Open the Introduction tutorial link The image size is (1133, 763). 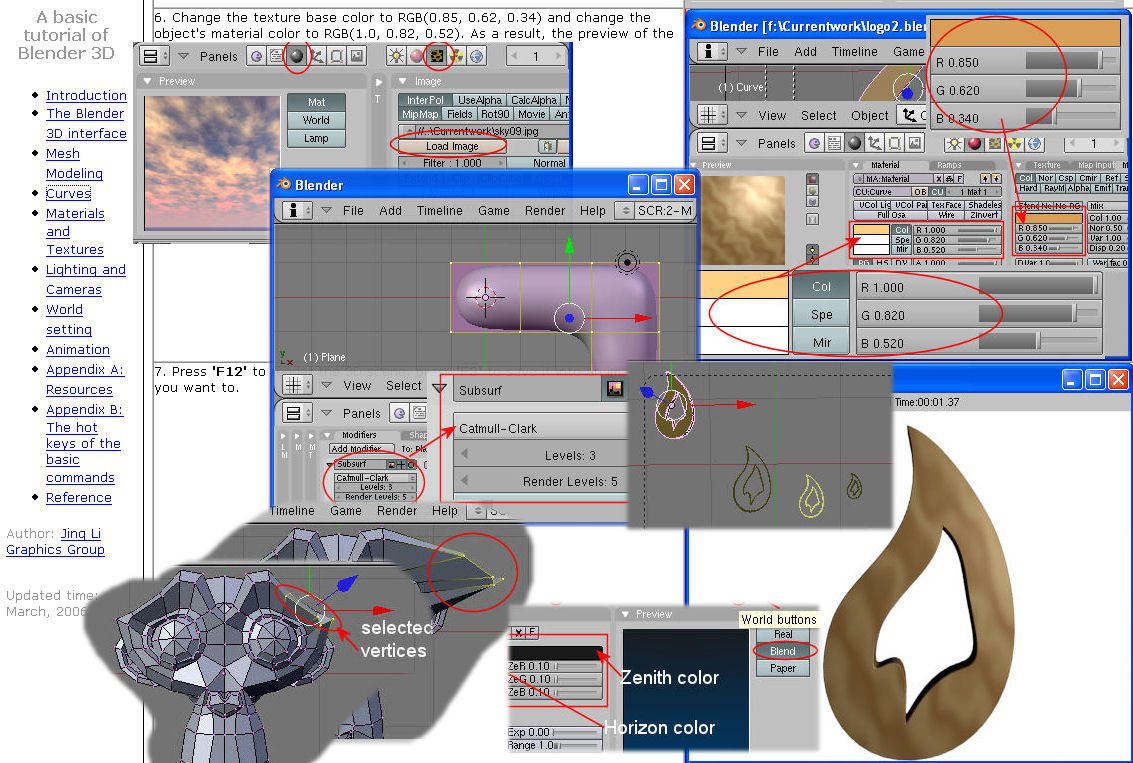[x=86, y=95]
